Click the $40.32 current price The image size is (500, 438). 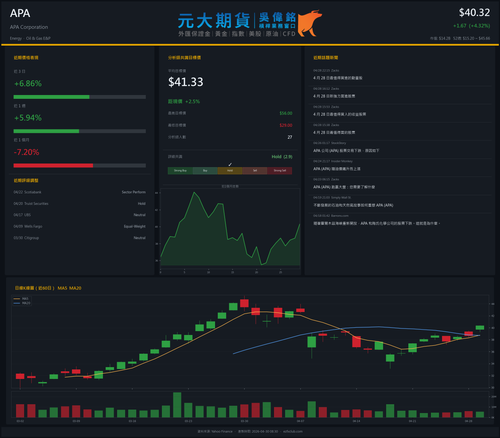click(x=474, y=13)
